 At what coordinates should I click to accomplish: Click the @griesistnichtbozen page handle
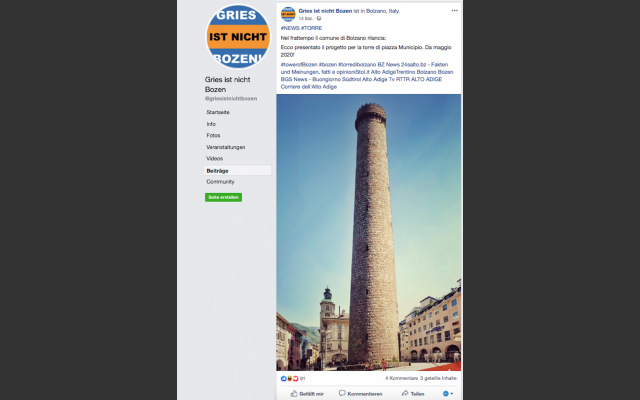click(x=231, y=99)
